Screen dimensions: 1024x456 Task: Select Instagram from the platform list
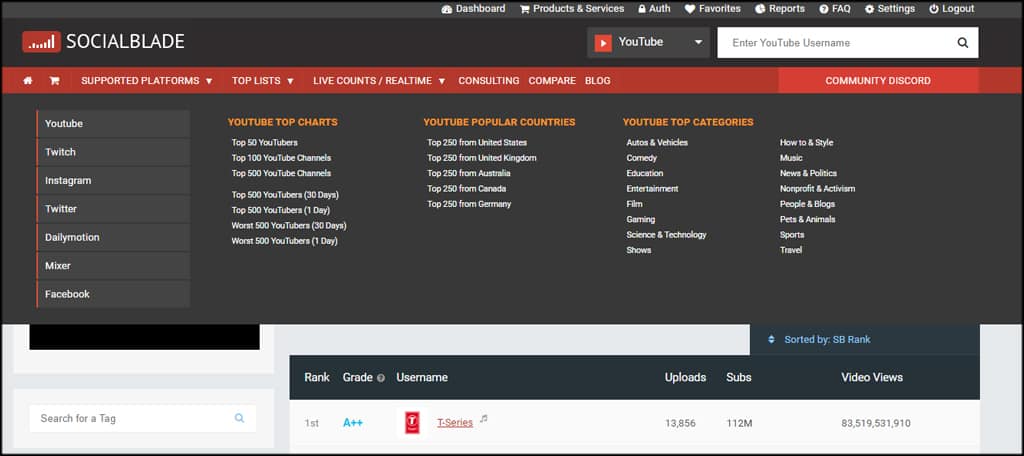[x=68, y=181]
